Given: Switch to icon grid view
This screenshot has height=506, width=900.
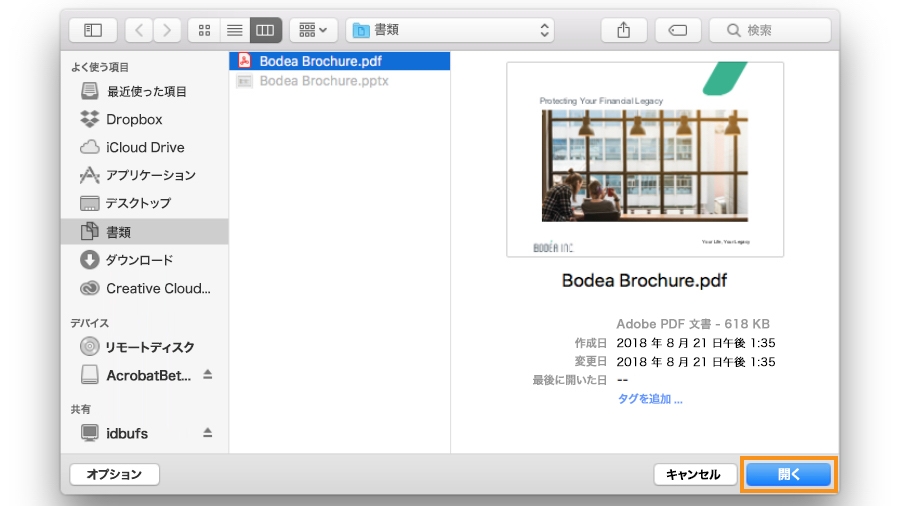Looking at the screenshot, I should [204, 30].
